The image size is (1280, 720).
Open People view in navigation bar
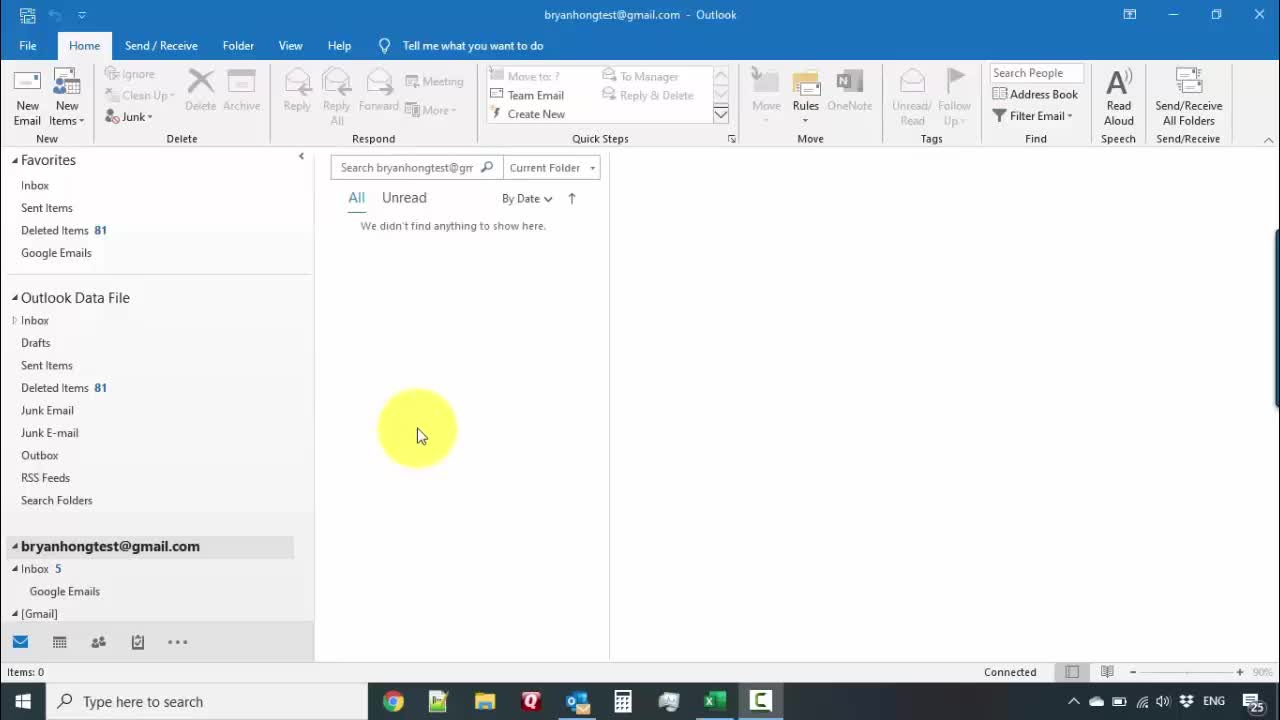(x=98, y=642)
